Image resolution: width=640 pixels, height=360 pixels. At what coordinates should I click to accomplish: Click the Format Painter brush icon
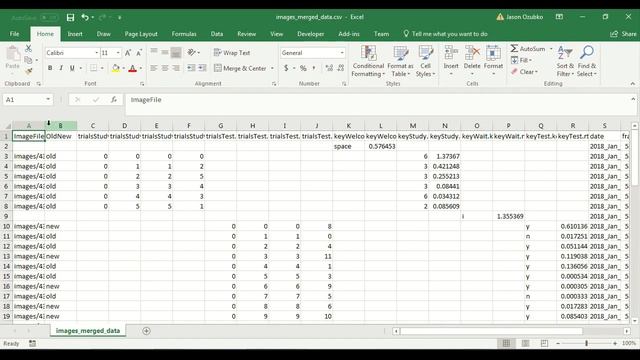tap(28, 71)
